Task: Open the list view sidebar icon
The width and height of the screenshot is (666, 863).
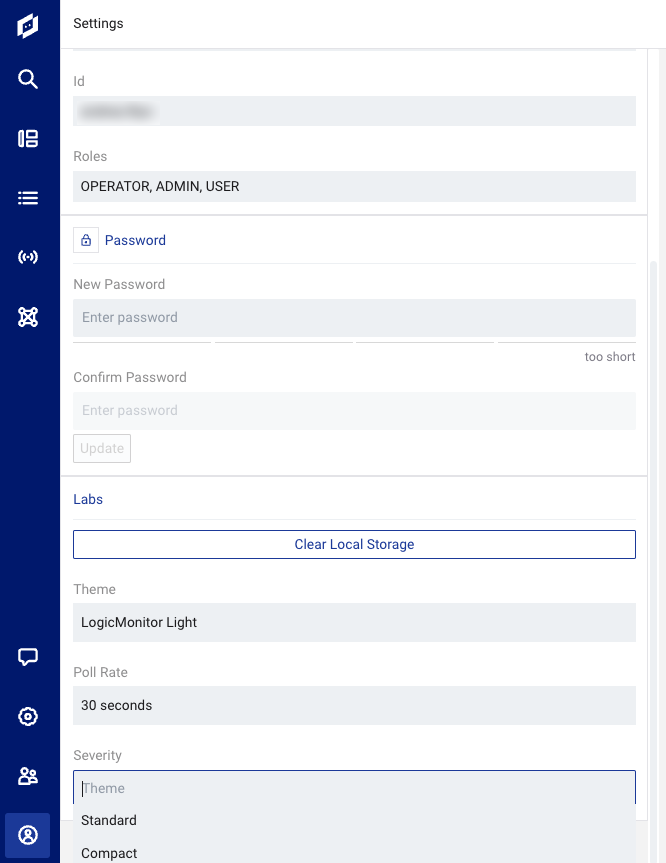Action: [28, 198]
